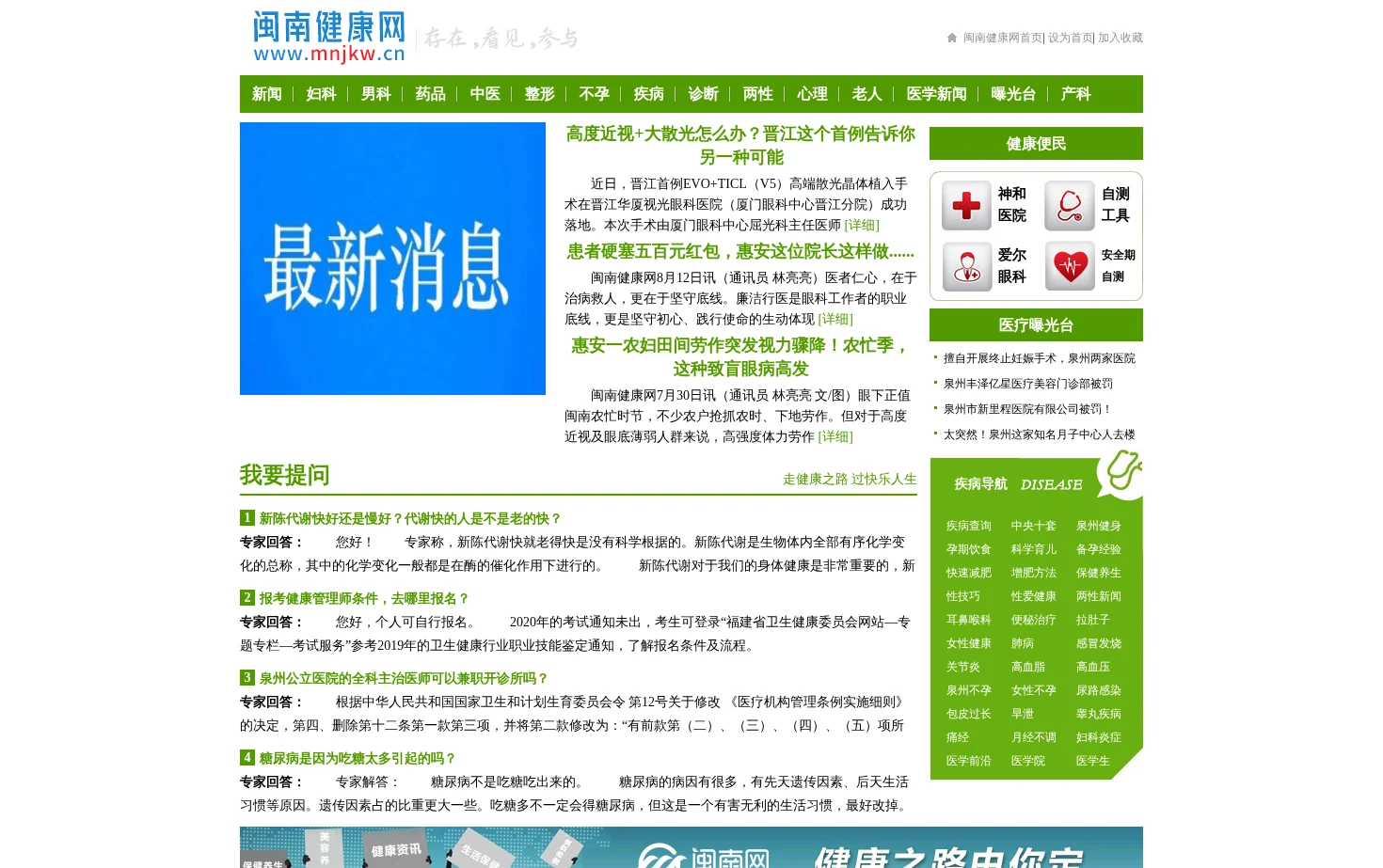Image resolution: width=1383 pixels, height=868 pixels.
Task: Open the 自测工具 stethoscope icon
Action: pos(1070,205)
